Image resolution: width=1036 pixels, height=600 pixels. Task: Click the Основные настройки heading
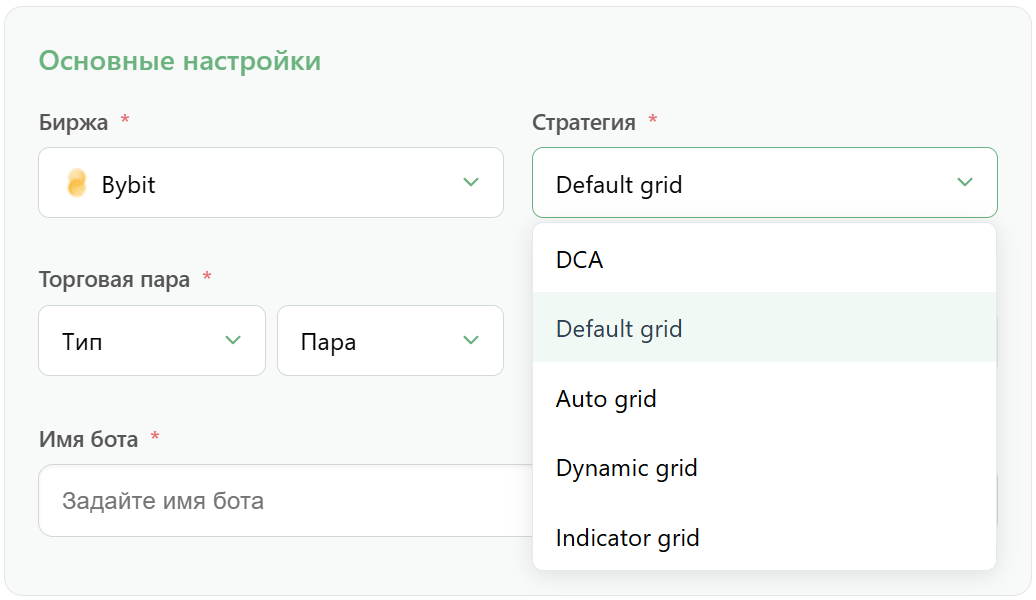(x=180, y=61)
